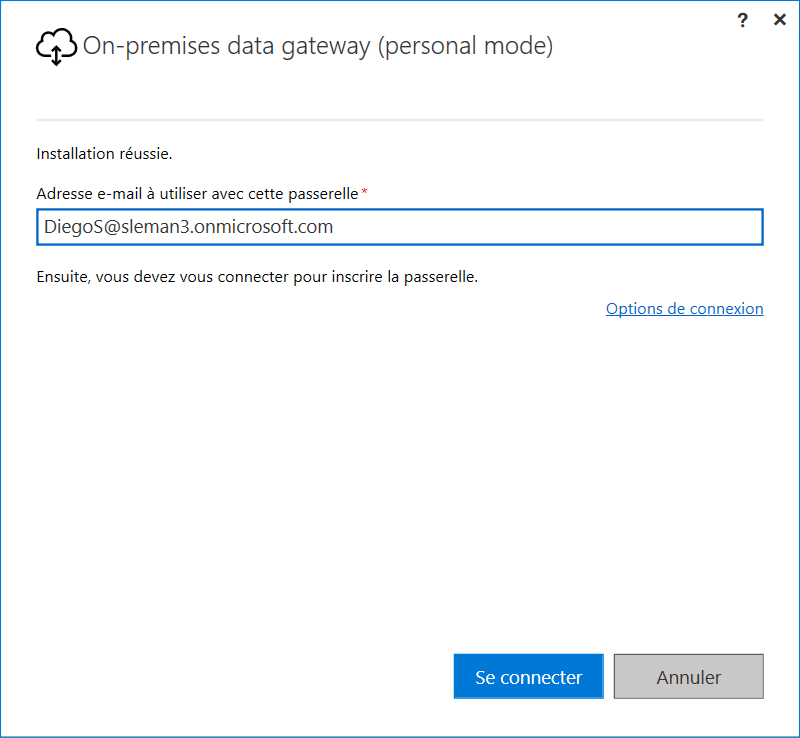The width and height of the screenshot is (800, 738).
Task: Focus the email address input field
Action: [400, 227]
